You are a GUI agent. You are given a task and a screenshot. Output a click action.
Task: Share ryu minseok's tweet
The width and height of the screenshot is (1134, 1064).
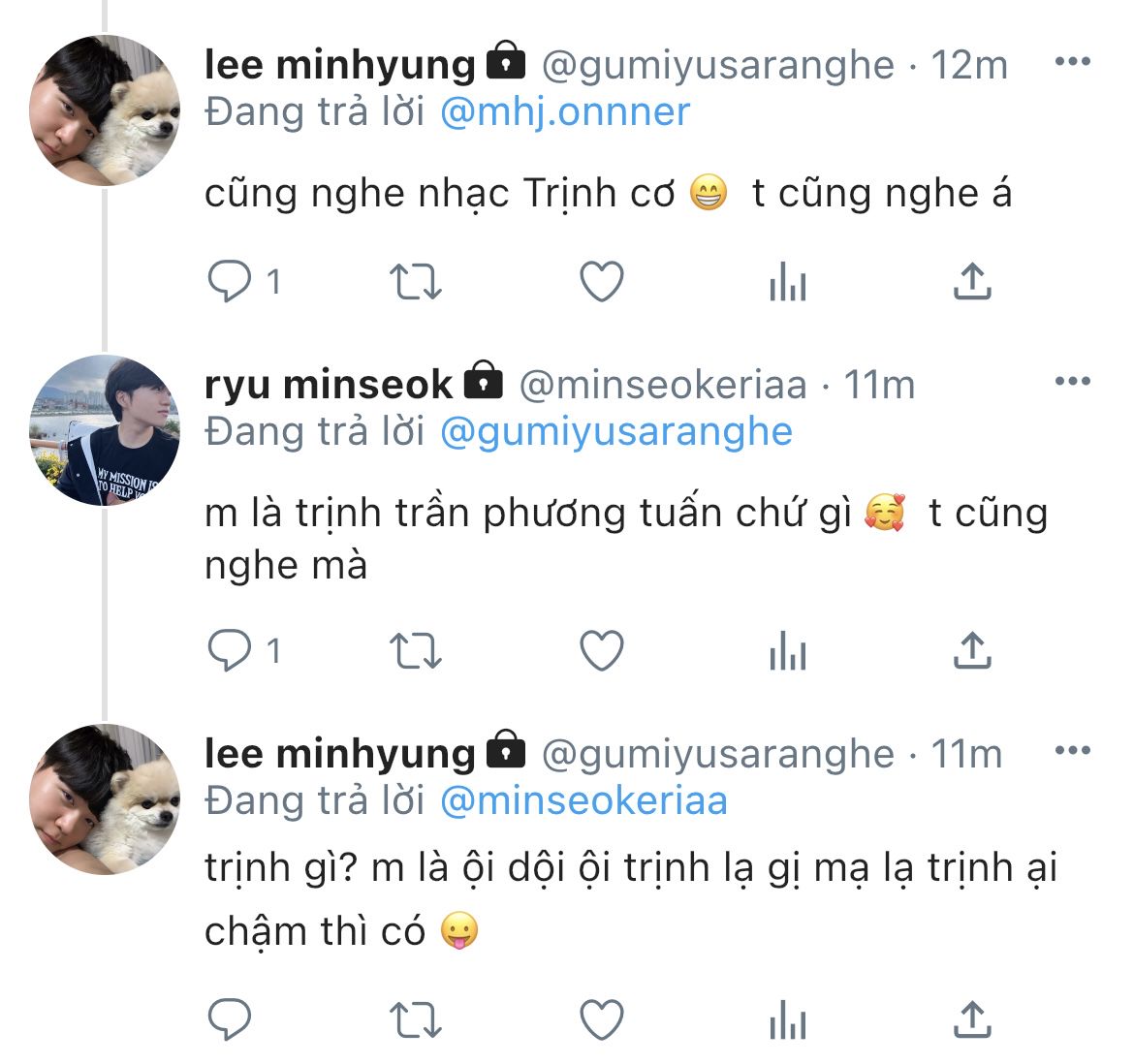(x=971, y=651)
